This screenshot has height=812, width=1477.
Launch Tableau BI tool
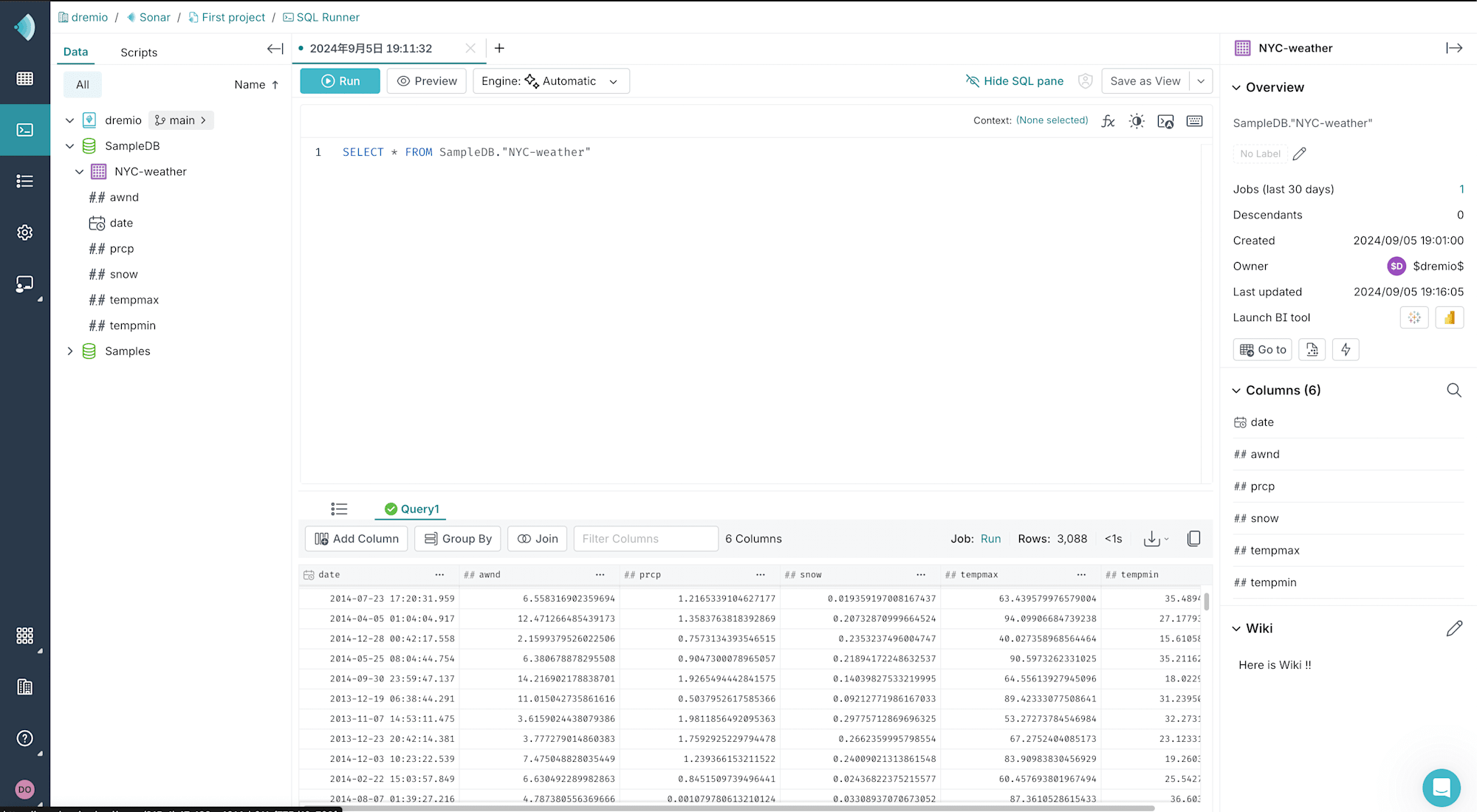pyautogui.click(x=1414, y=317)
